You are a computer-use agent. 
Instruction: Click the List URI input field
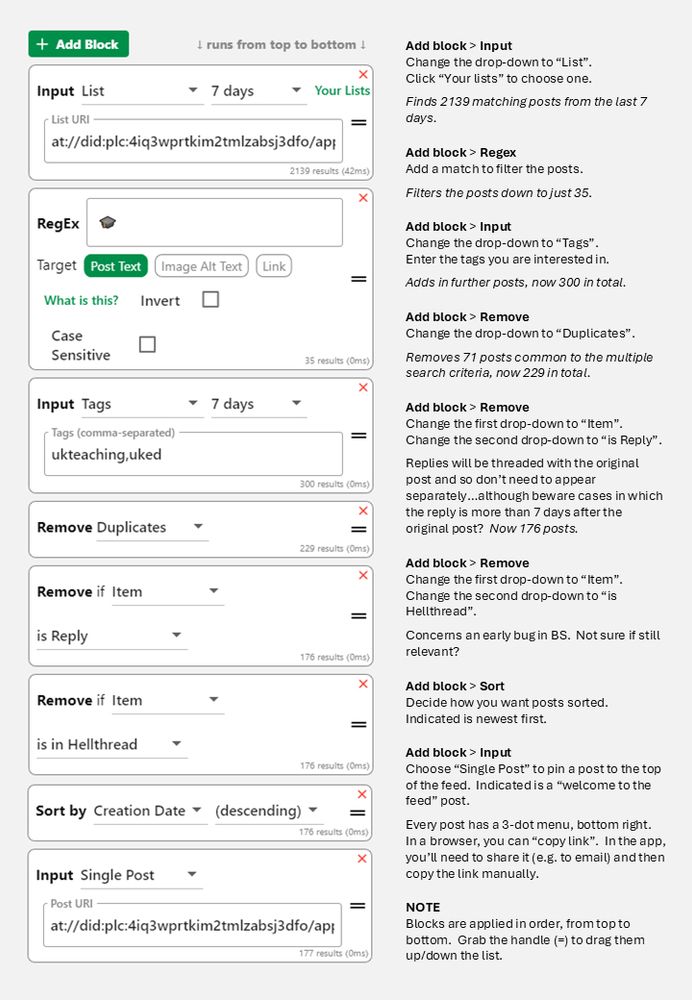point(193,141)
